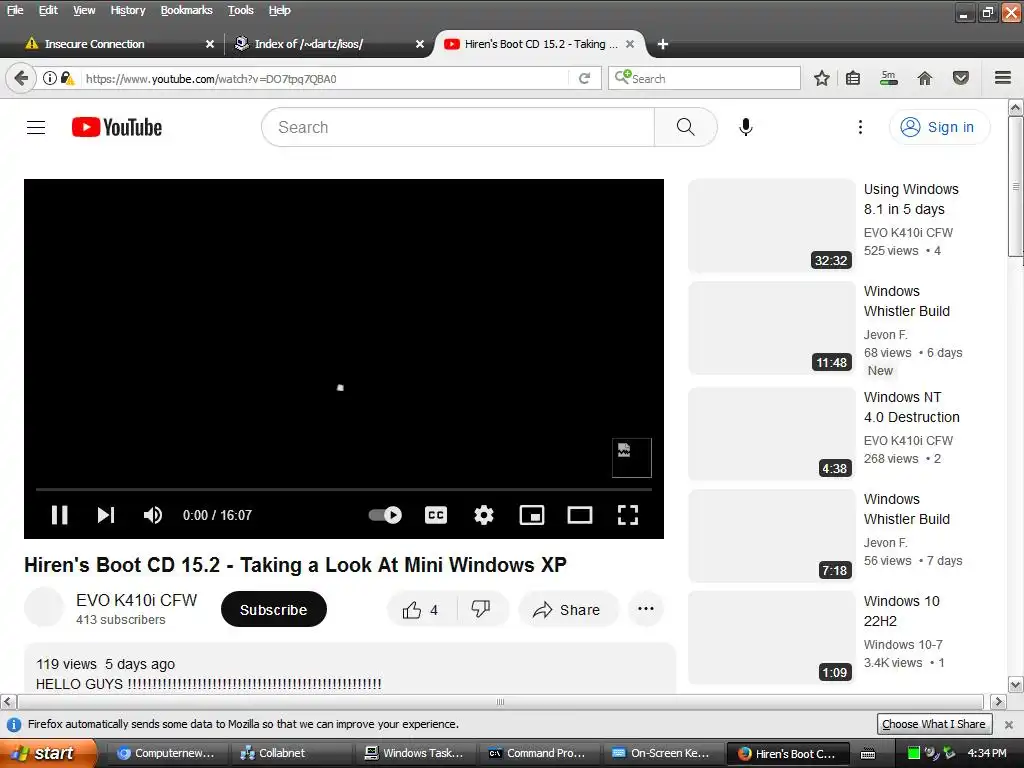Viewport: 1024px width, 768px height.
Task: Go to the Firefox home page
Action: (925, 78)
